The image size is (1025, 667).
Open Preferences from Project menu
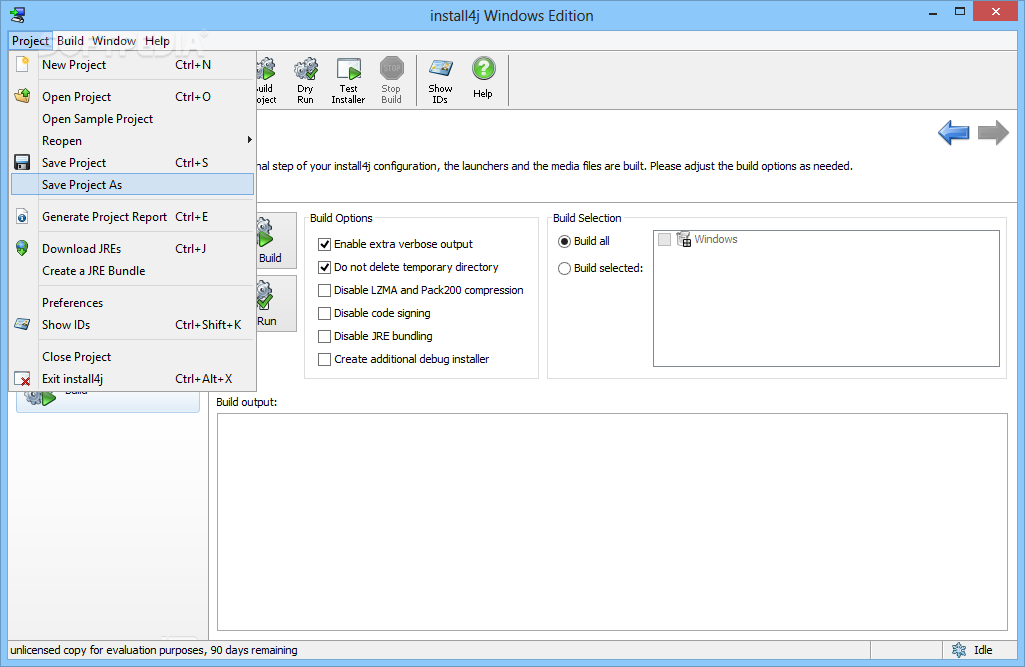point(133,303)
